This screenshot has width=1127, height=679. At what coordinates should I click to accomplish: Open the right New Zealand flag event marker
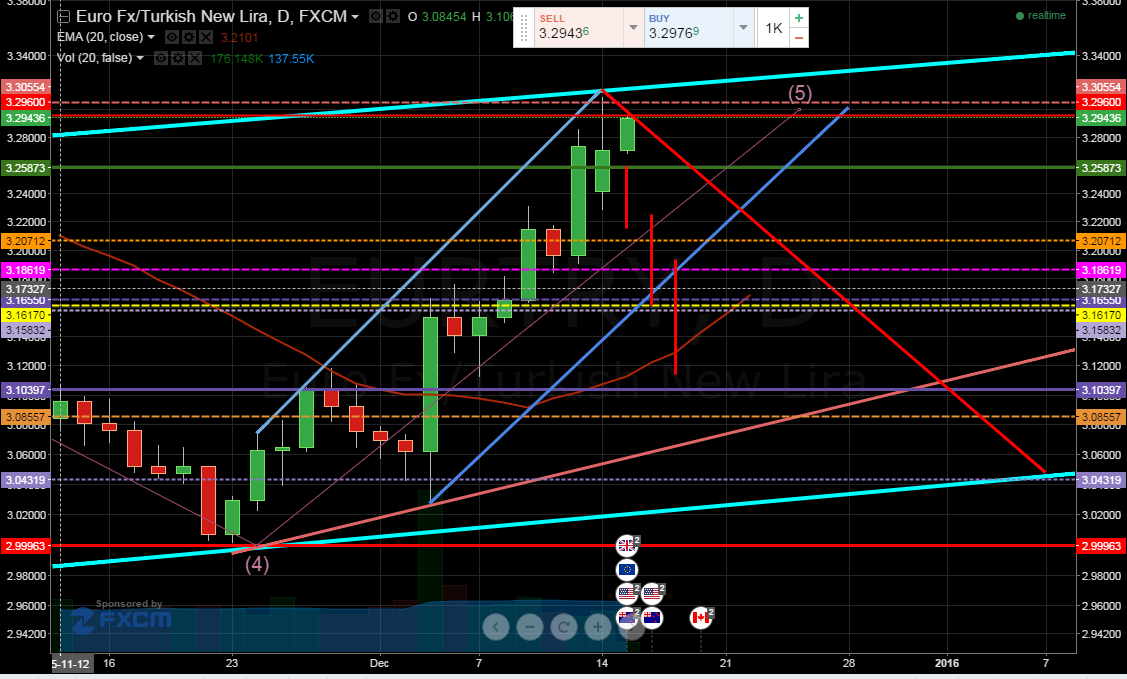(x=652, y=618)
